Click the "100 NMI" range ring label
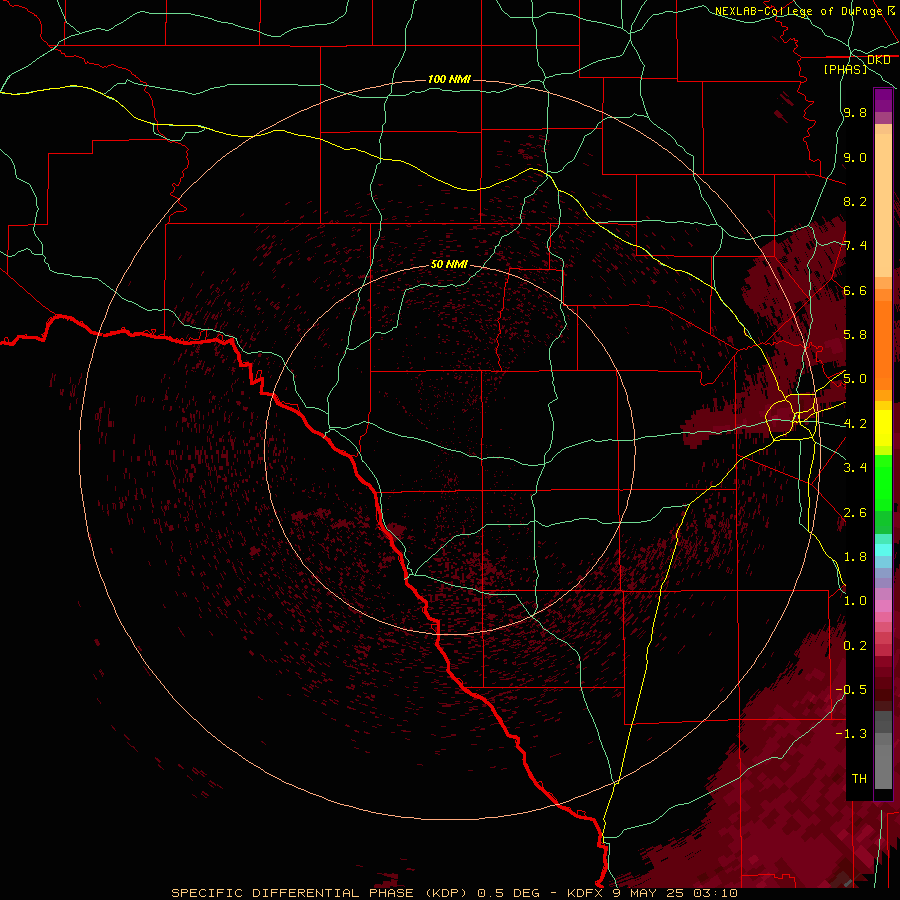Screen dimensions: 900x900 click(449, 79)
